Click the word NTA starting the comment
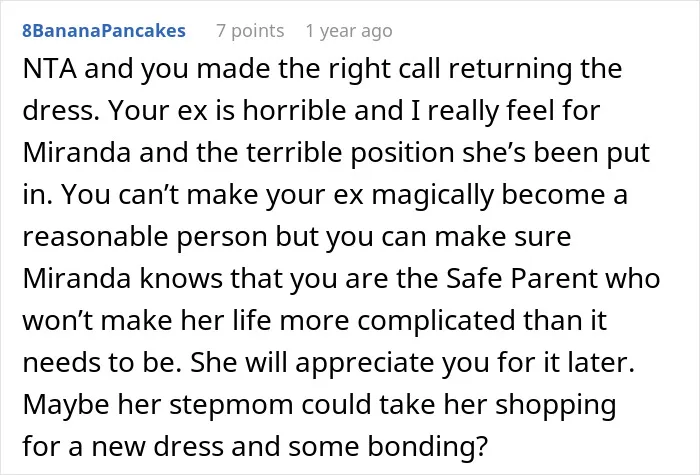The image size is (700, 475). pyautogui.click(x=49, y=69)
